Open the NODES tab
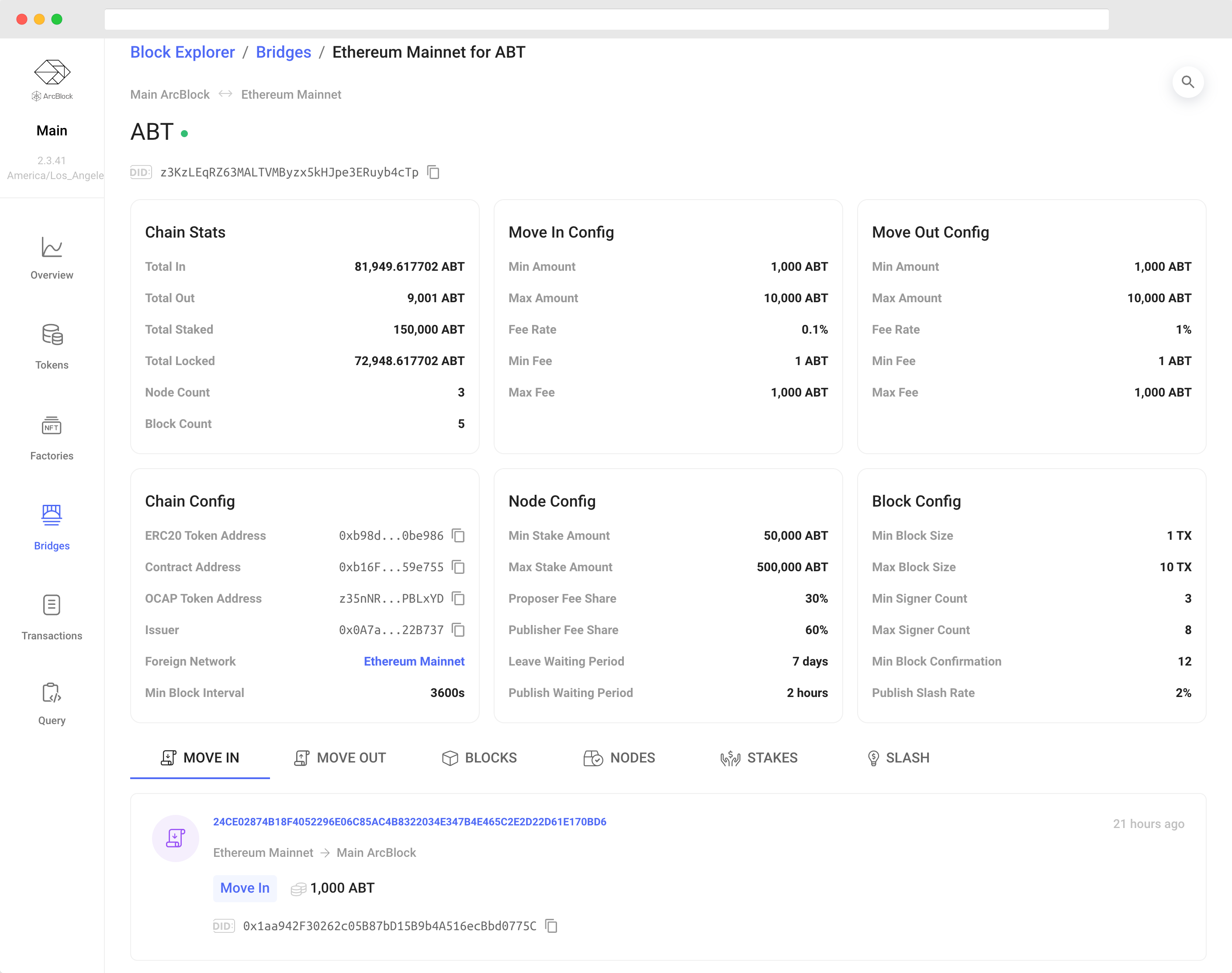1232x973 pixels. pyautogui.click(x=619, y=758)
